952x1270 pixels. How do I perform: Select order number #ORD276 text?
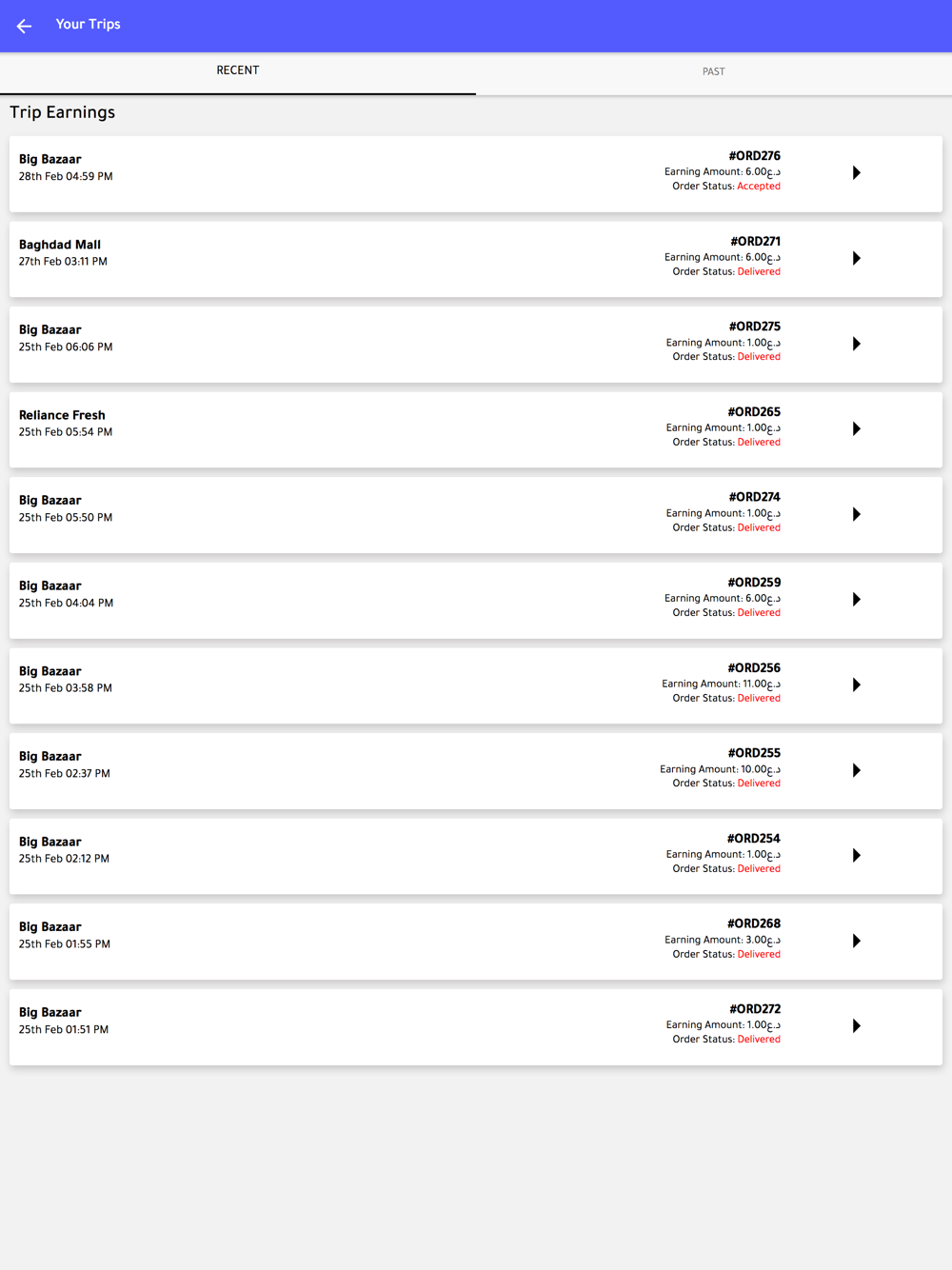(x=755, y=156)
